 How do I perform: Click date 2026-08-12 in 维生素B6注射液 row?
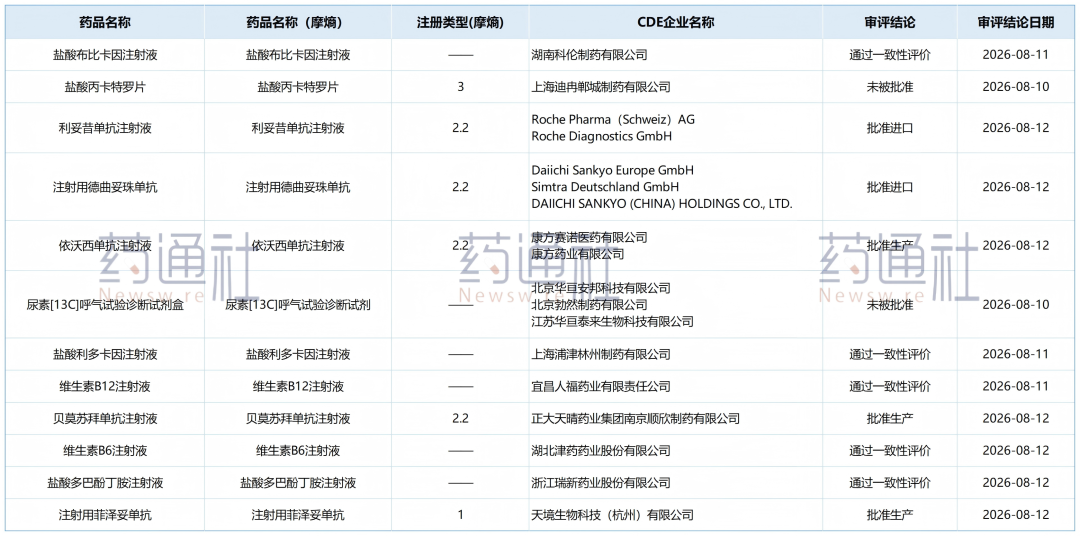coord(1015,451)
